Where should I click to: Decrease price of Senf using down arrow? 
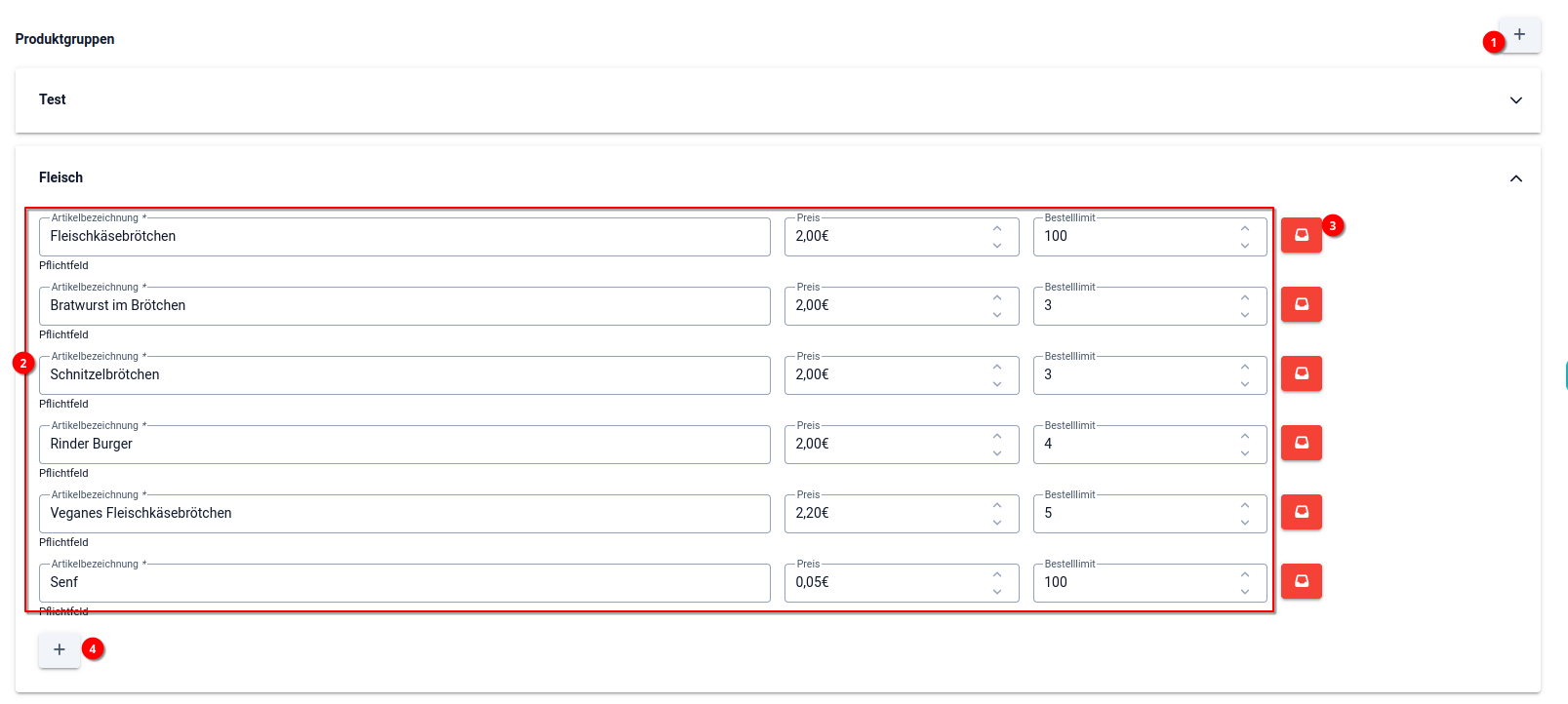coord(997,592)
